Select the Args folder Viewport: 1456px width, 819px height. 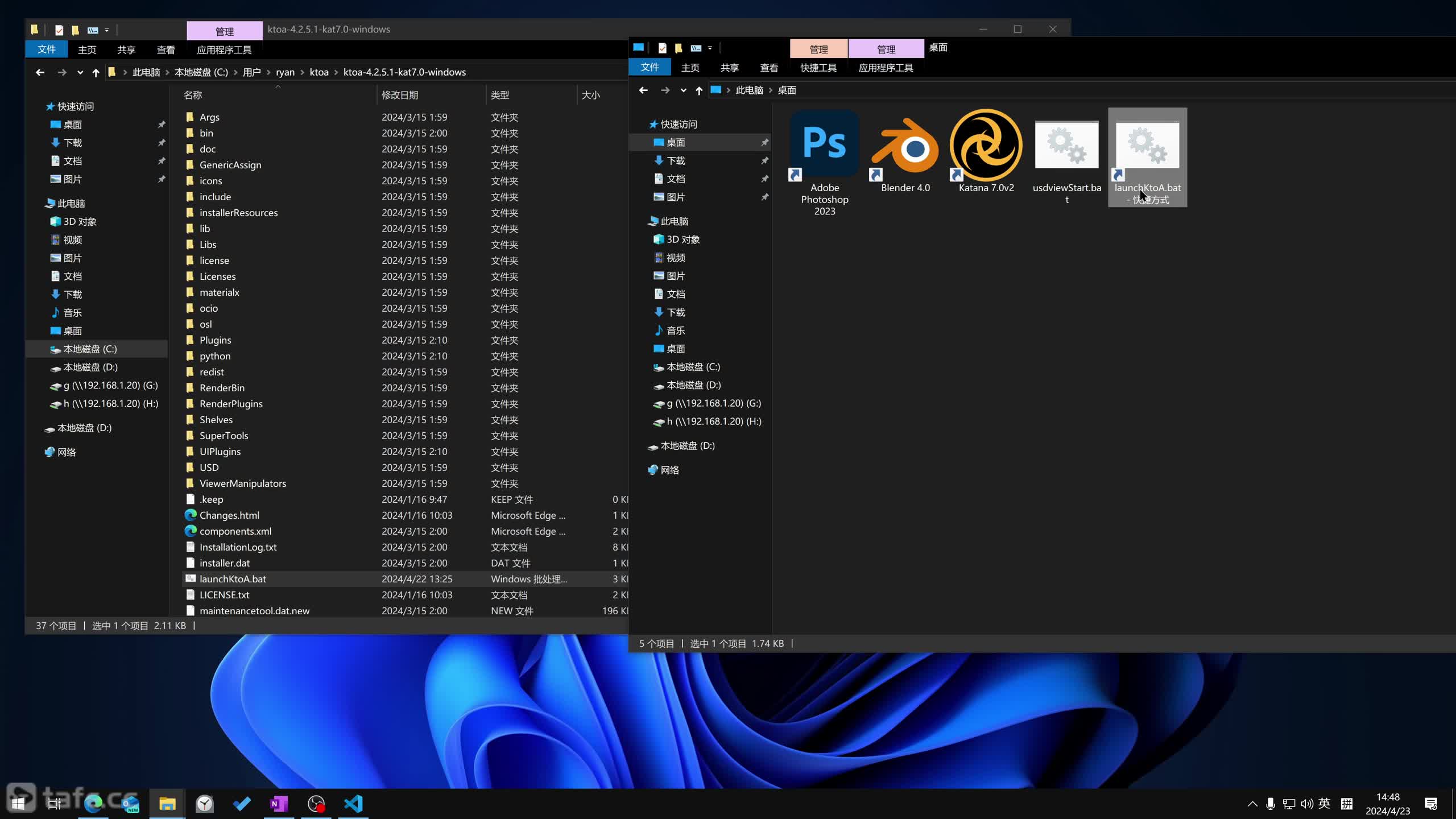coord(209,117)
